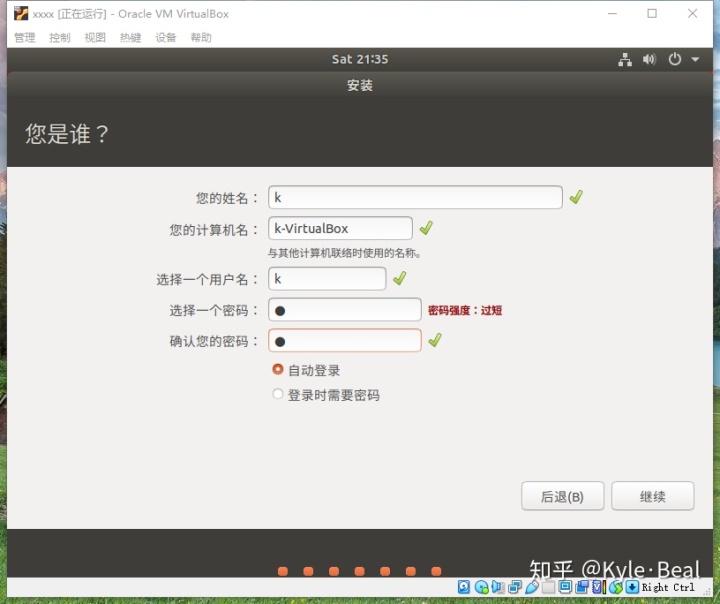
Task: Open the 热键 menu
Action: [130, 37]
